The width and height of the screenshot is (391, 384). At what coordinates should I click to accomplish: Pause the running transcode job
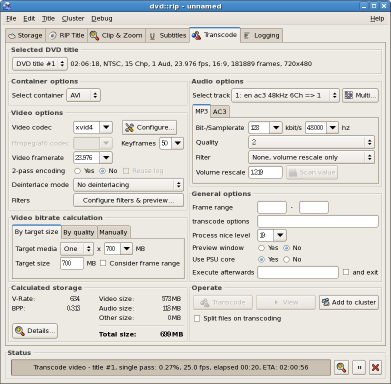(359, 368)
